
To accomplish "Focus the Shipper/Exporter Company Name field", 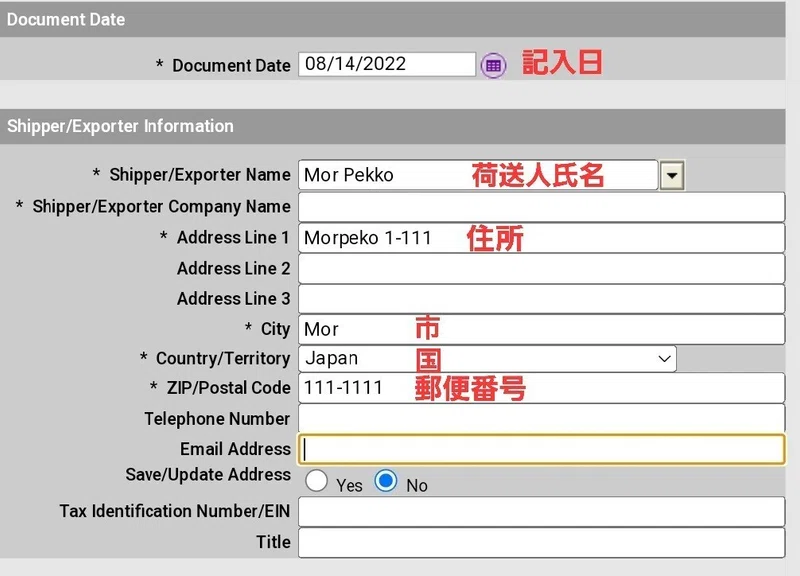I will [541, 207].
